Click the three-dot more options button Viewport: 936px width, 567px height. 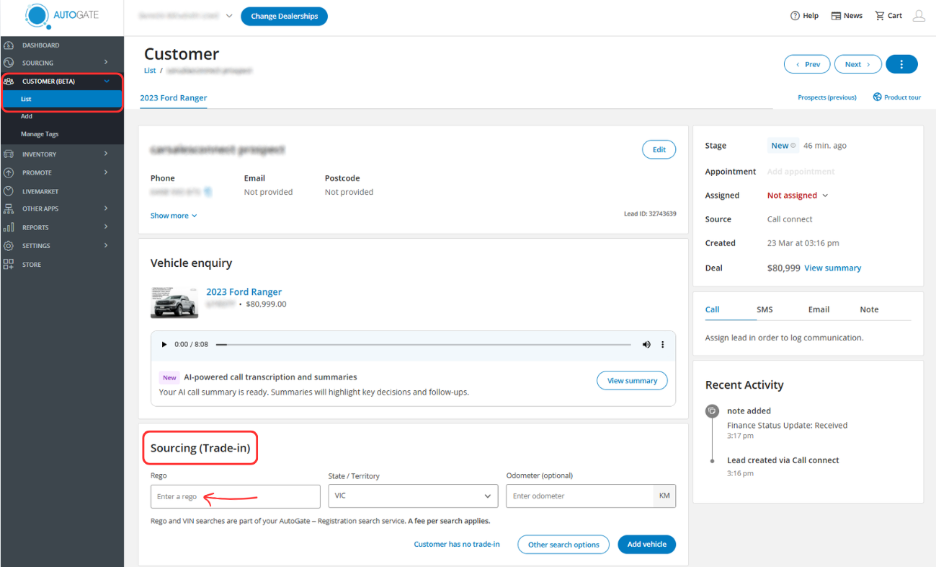pyautogui.click(x=901, y=64)
